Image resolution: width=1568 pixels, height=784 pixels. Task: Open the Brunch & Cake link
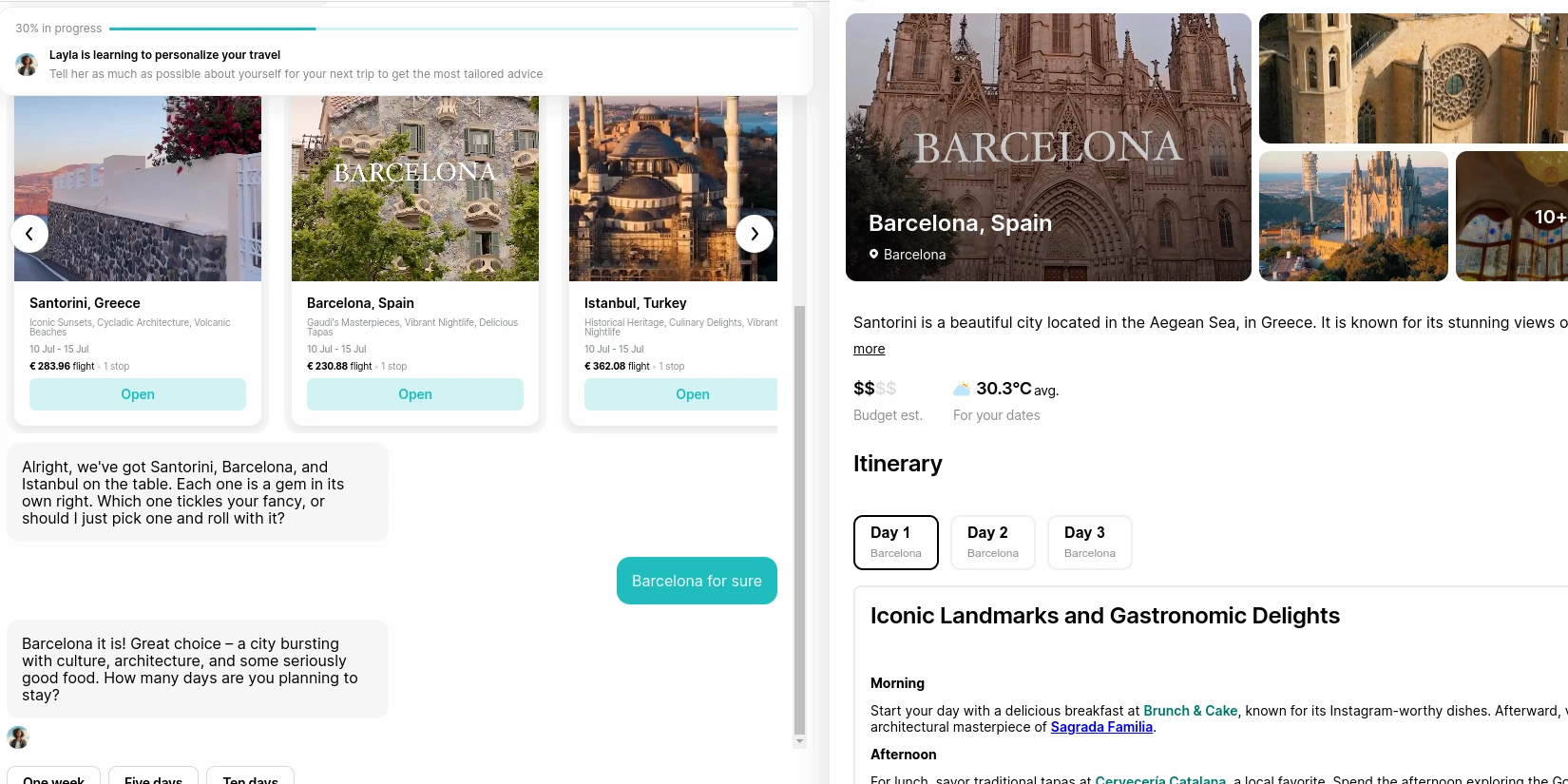click(1190, 711)
